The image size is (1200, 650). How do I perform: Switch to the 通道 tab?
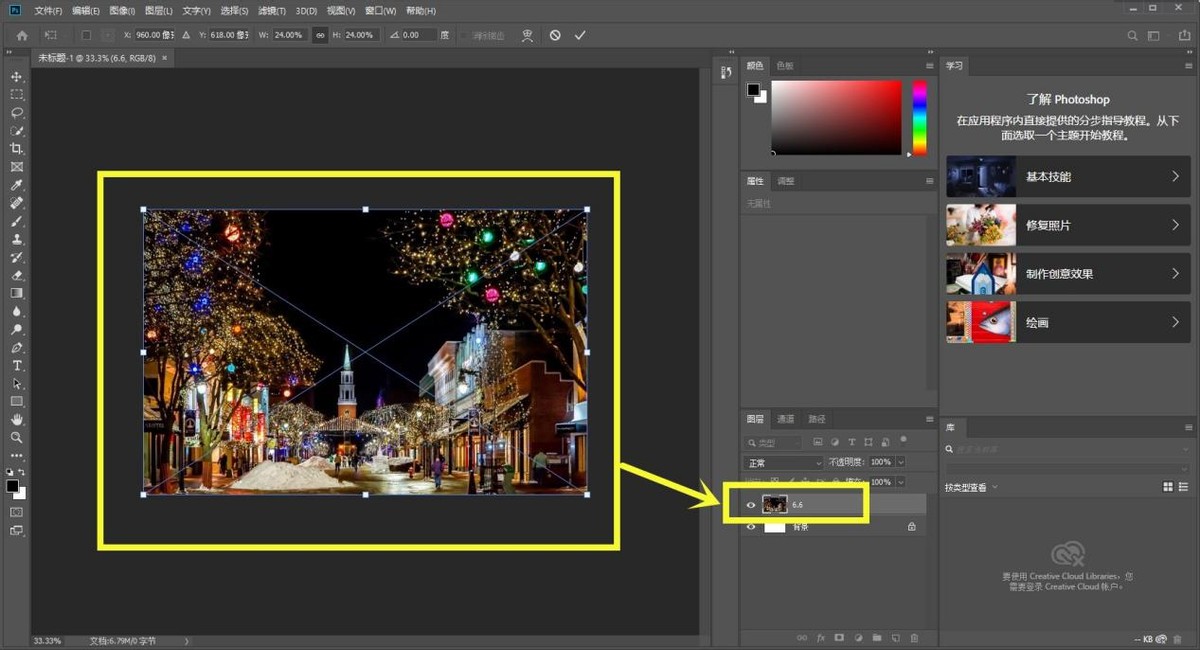786,419
